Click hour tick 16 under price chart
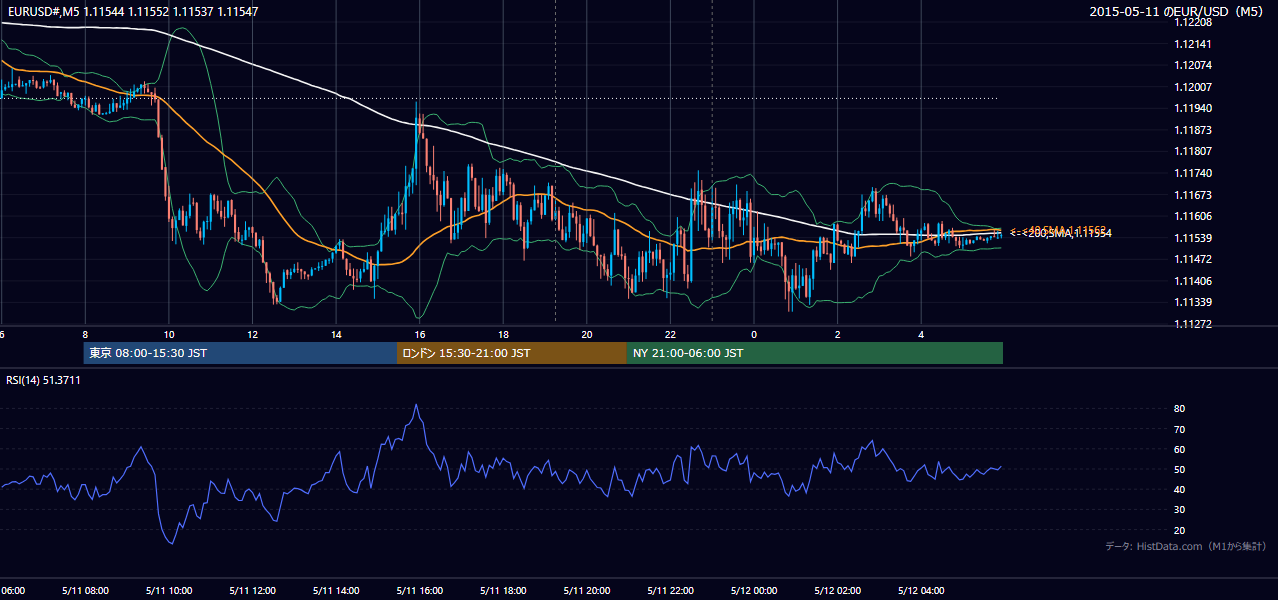The height and width of the screenshot is (600, 1278). 420,335
